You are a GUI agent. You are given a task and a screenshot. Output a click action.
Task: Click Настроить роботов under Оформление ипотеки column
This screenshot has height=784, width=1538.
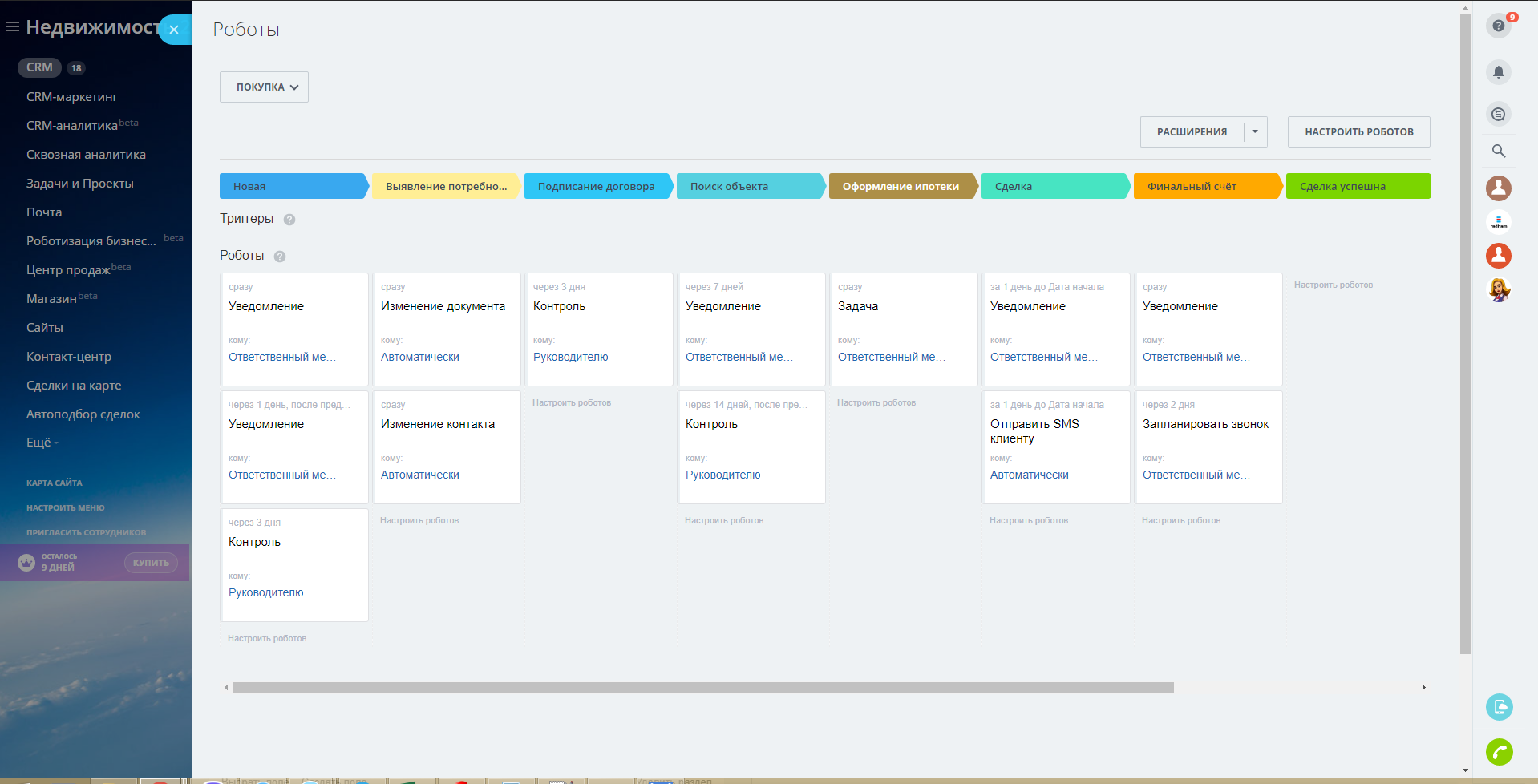(876, 403)
